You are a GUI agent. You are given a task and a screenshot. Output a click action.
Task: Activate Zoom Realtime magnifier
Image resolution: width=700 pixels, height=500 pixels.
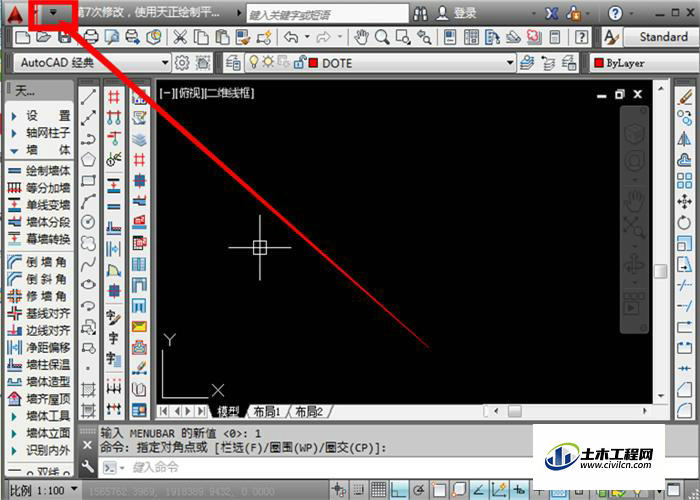[382, 37]
